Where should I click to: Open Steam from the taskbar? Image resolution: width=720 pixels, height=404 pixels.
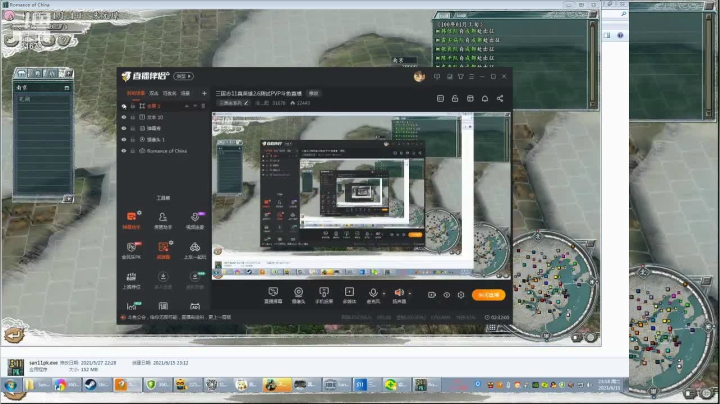[x=96, y=385]
